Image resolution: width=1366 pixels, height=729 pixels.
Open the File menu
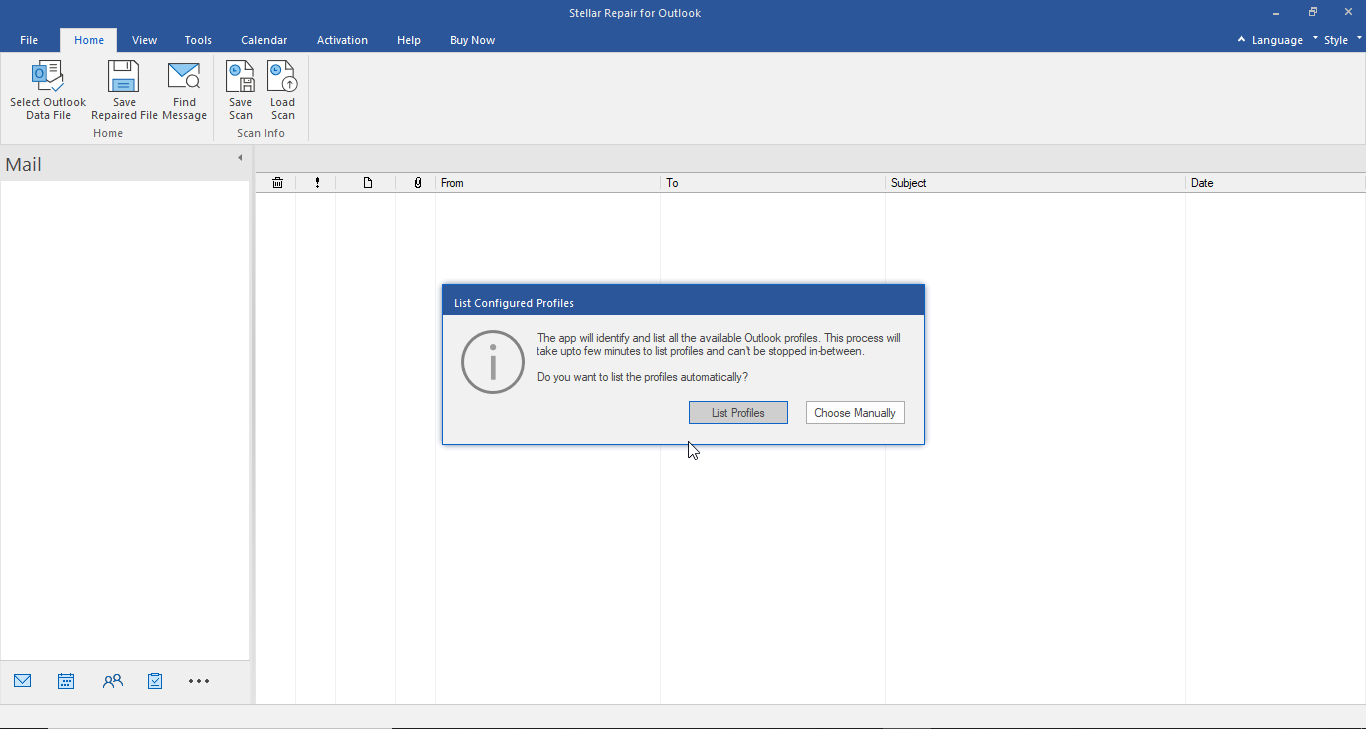point(29,40)
